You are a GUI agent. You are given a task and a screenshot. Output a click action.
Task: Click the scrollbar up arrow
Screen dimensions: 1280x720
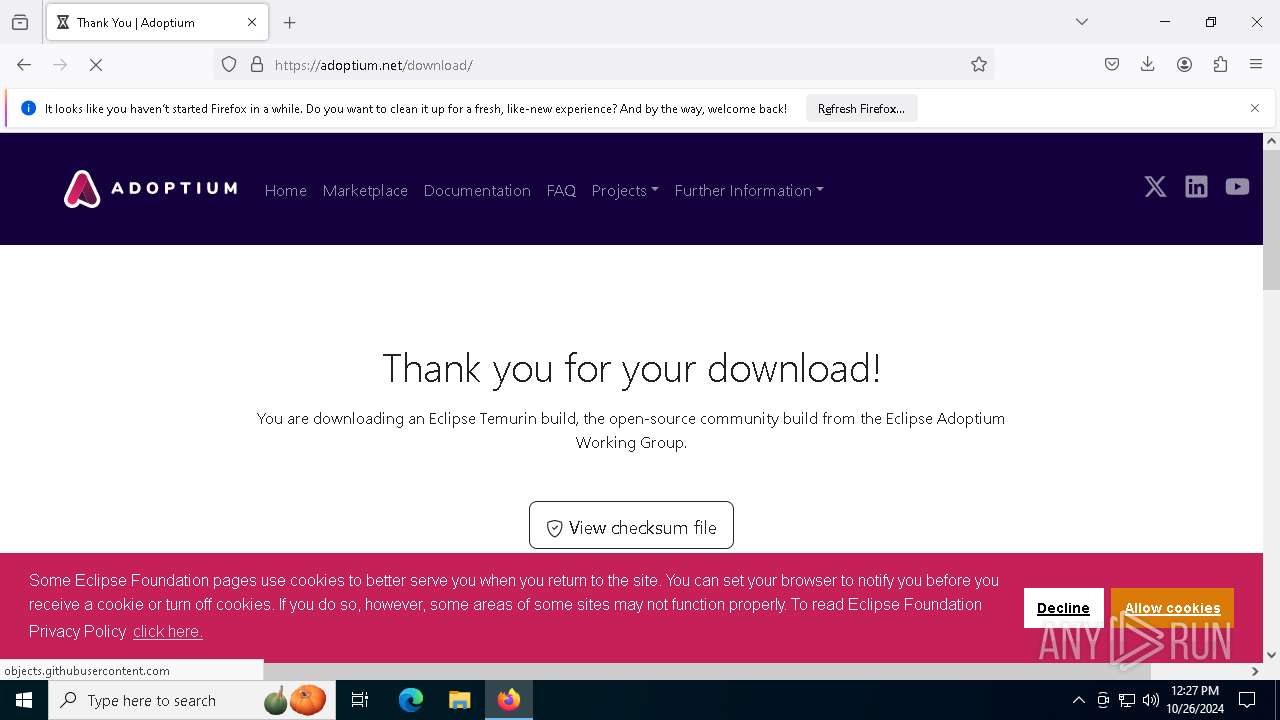click(1271, 141)
